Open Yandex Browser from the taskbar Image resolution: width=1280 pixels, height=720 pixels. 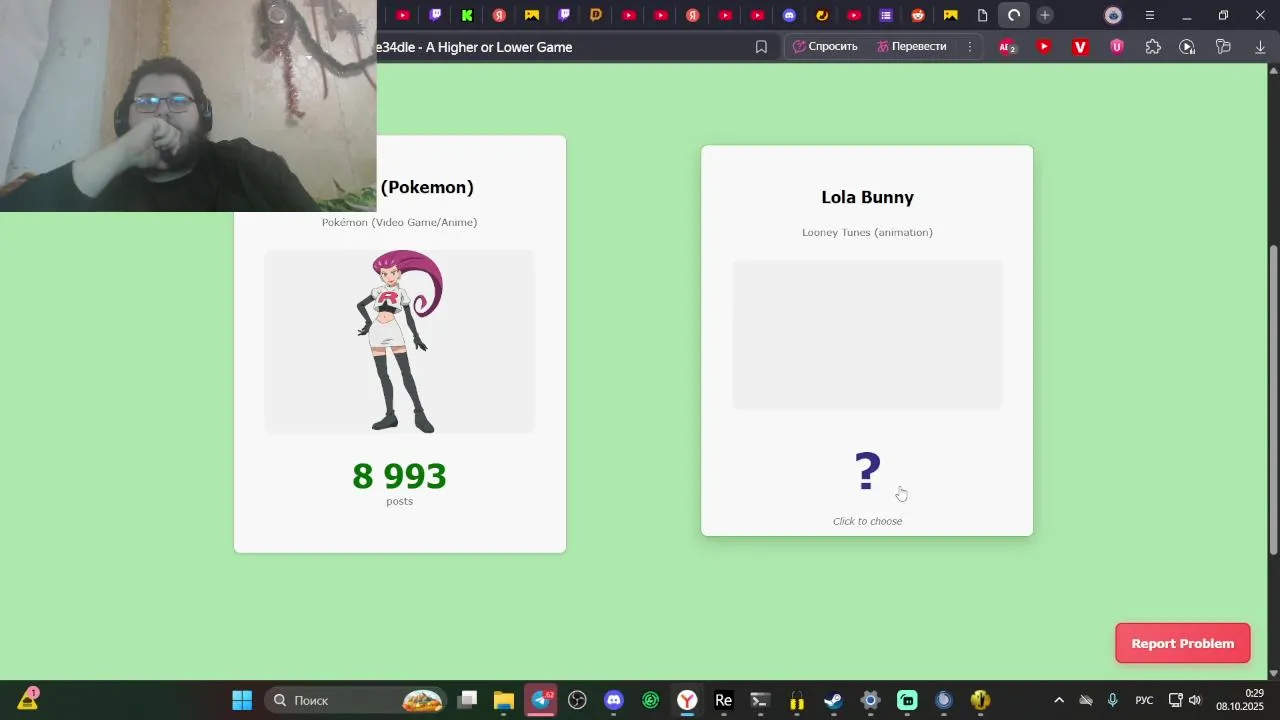(x=687, y=700)
